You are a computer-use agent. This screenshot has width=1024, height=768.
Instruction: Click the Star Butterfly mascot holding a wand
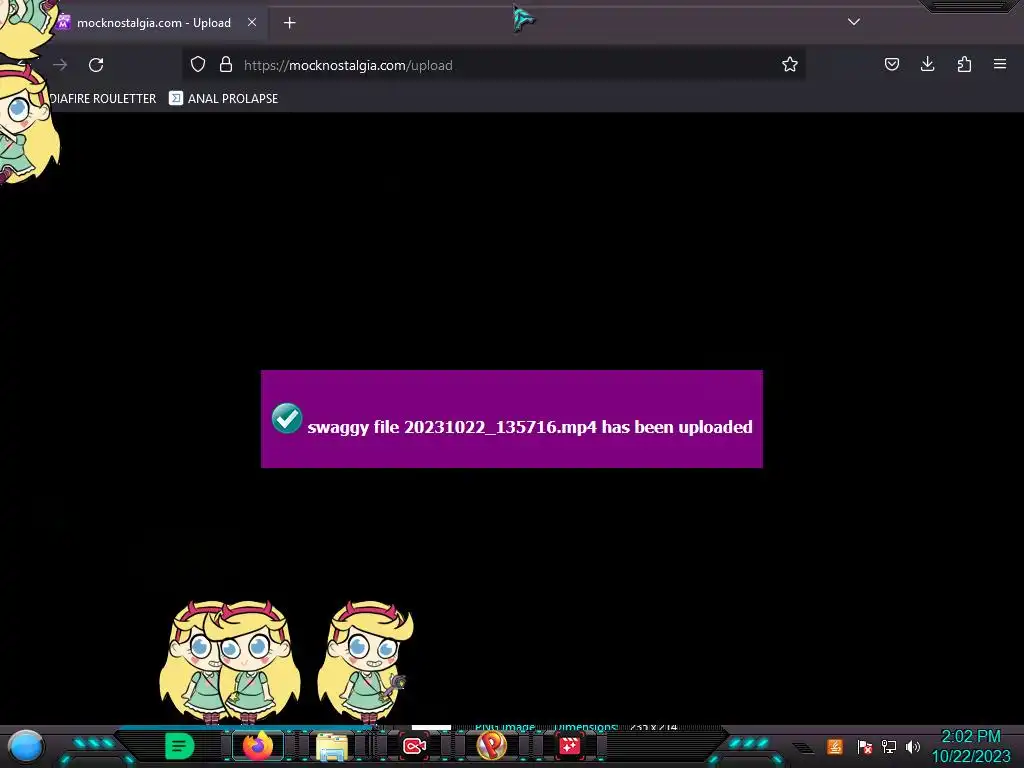366,661
